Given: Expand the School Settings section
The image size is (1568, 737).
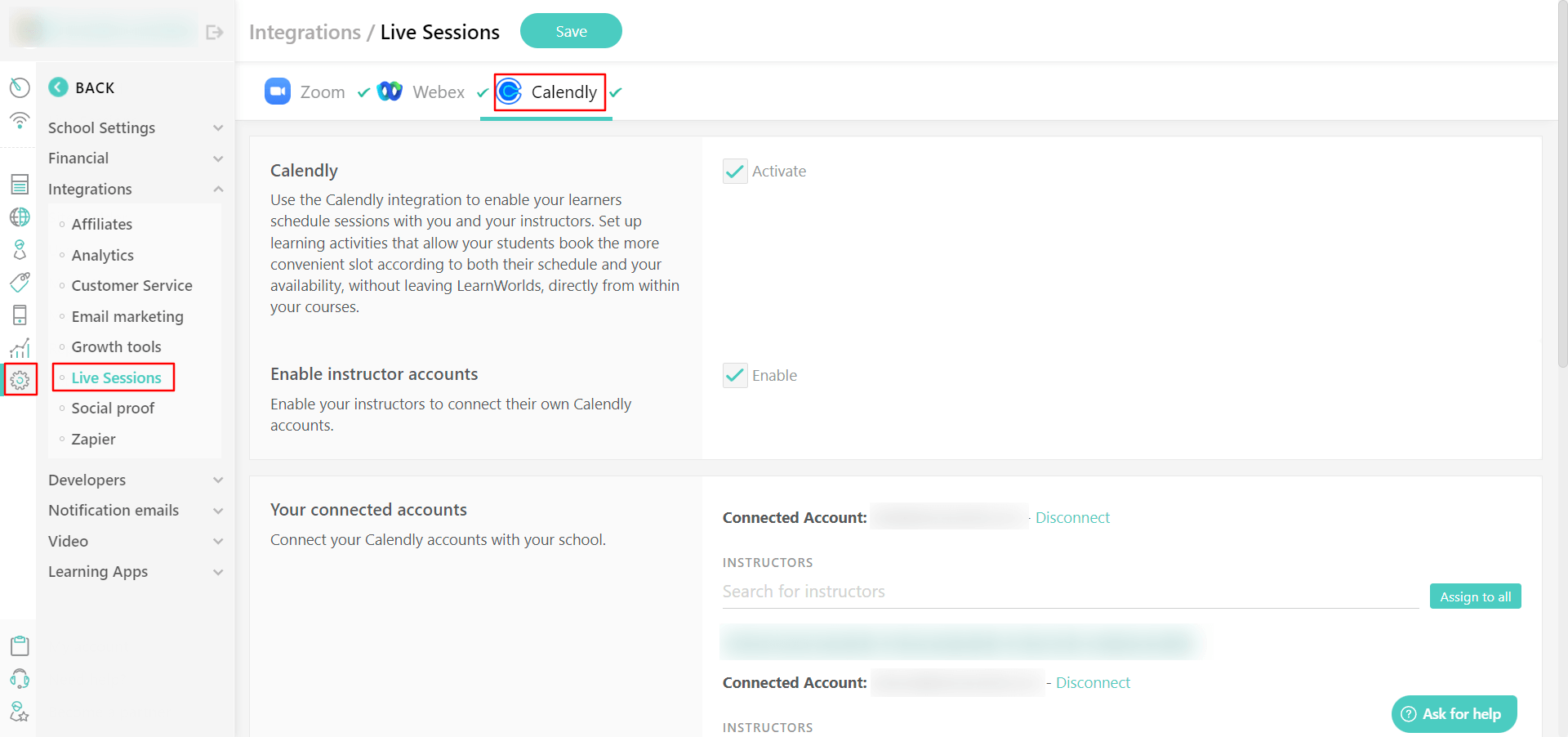Looking at the screenshot, I should 136,127.
